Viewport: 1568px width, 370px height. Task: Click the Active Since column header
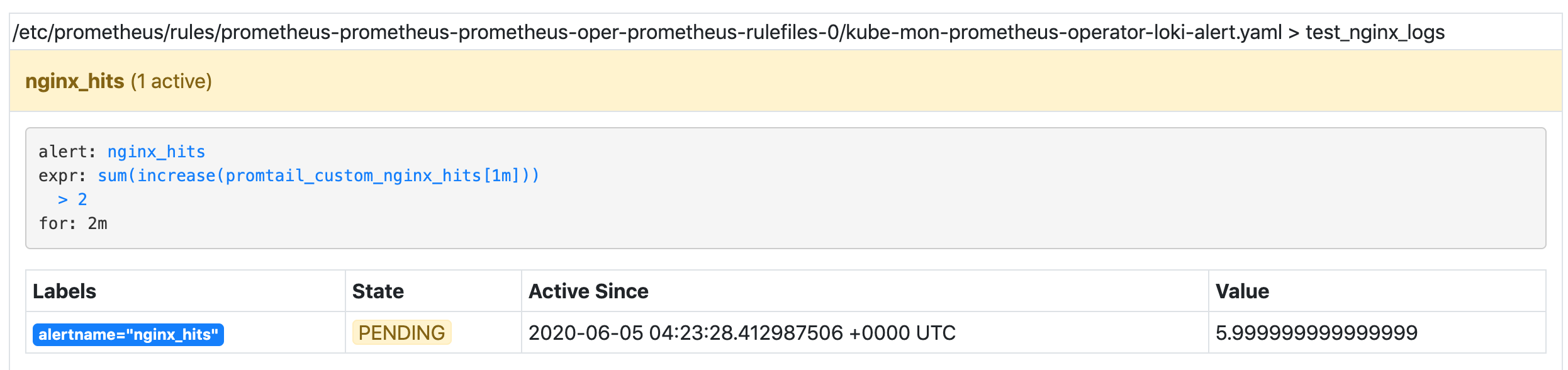point(588,291)
